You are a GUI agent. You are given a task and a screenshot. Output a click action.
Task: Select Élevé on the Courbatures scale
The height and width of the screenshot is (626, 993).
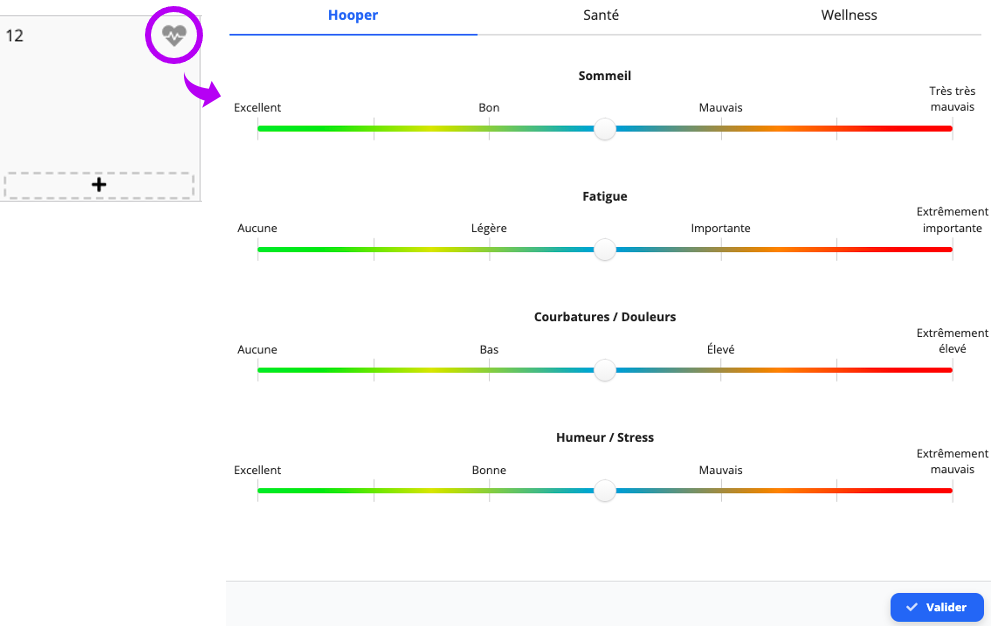(721, 349)
